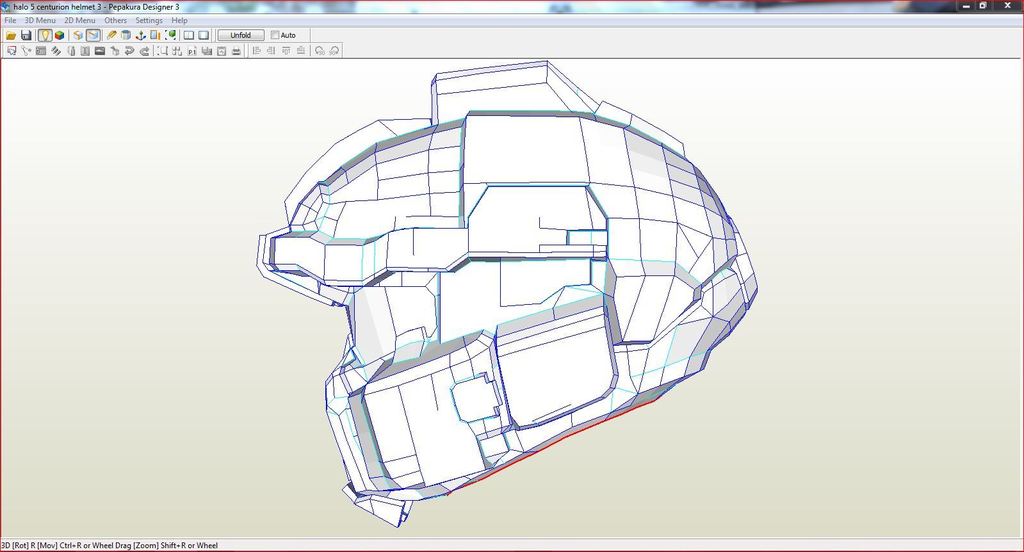Click the Unfold button
1024x552 pixels.
click(x=241, y=35)
